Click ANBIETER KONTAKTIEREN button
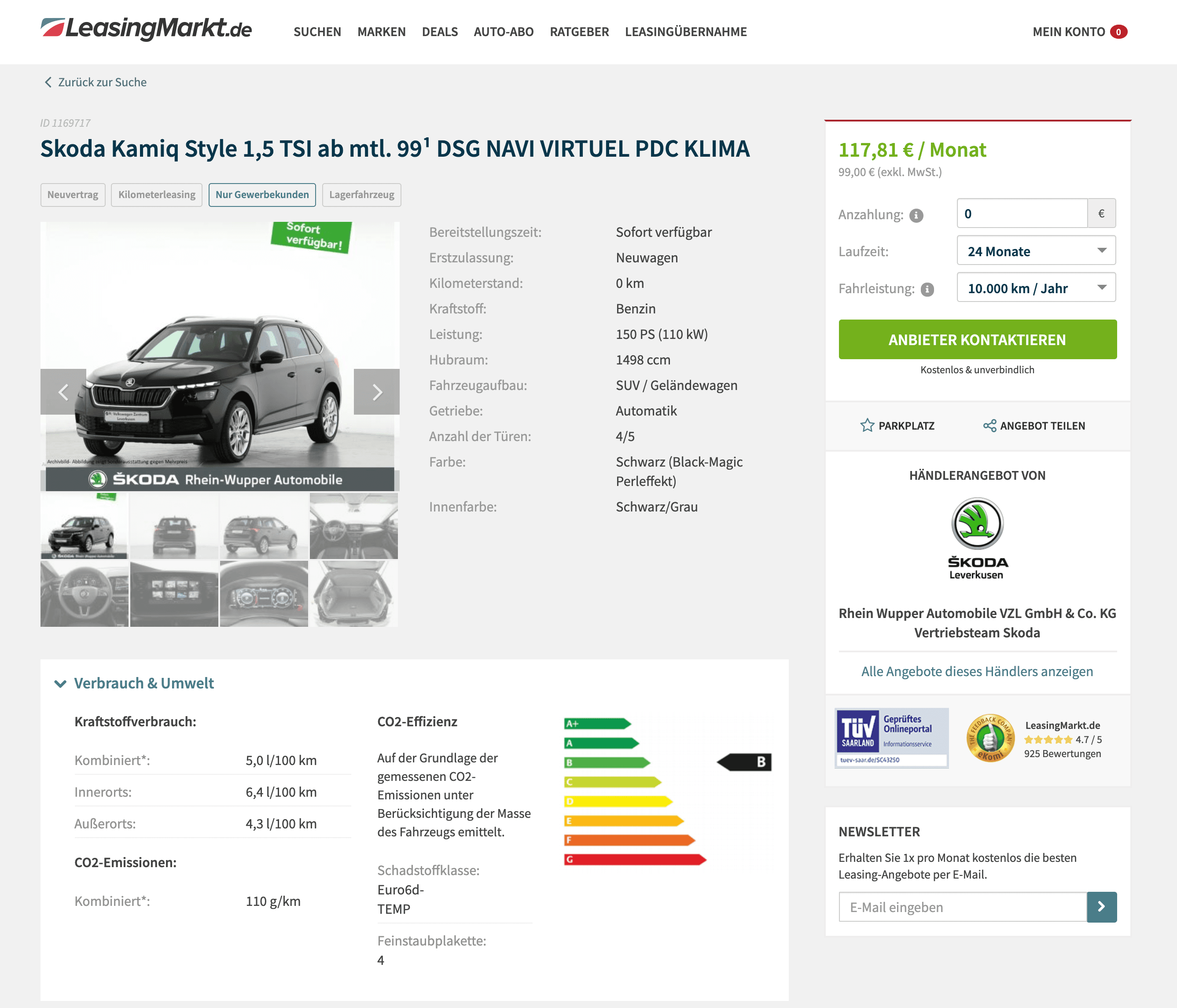The image size is (1177, 1008). click(x=978, y=340)
